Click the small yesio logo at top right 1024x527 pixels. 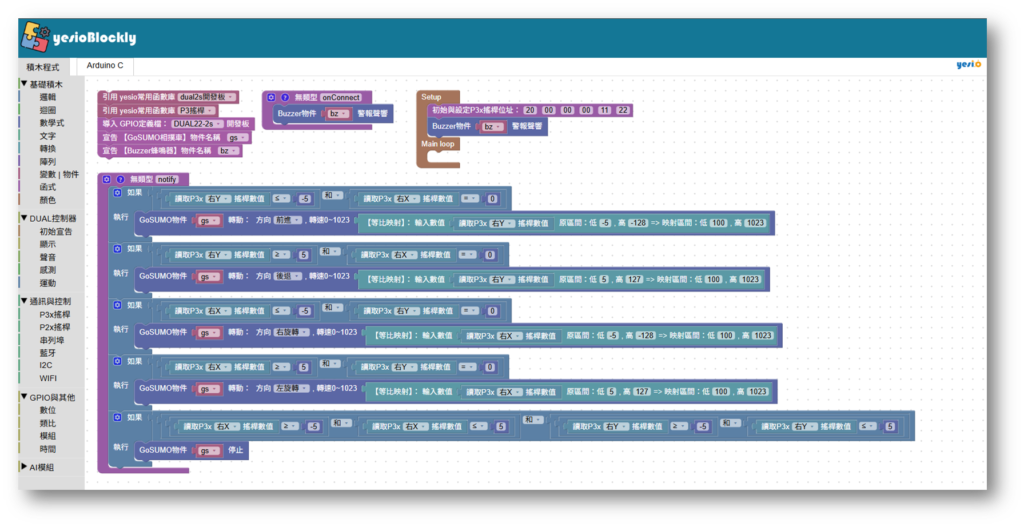pyautogui.click(x=968, y=64)
